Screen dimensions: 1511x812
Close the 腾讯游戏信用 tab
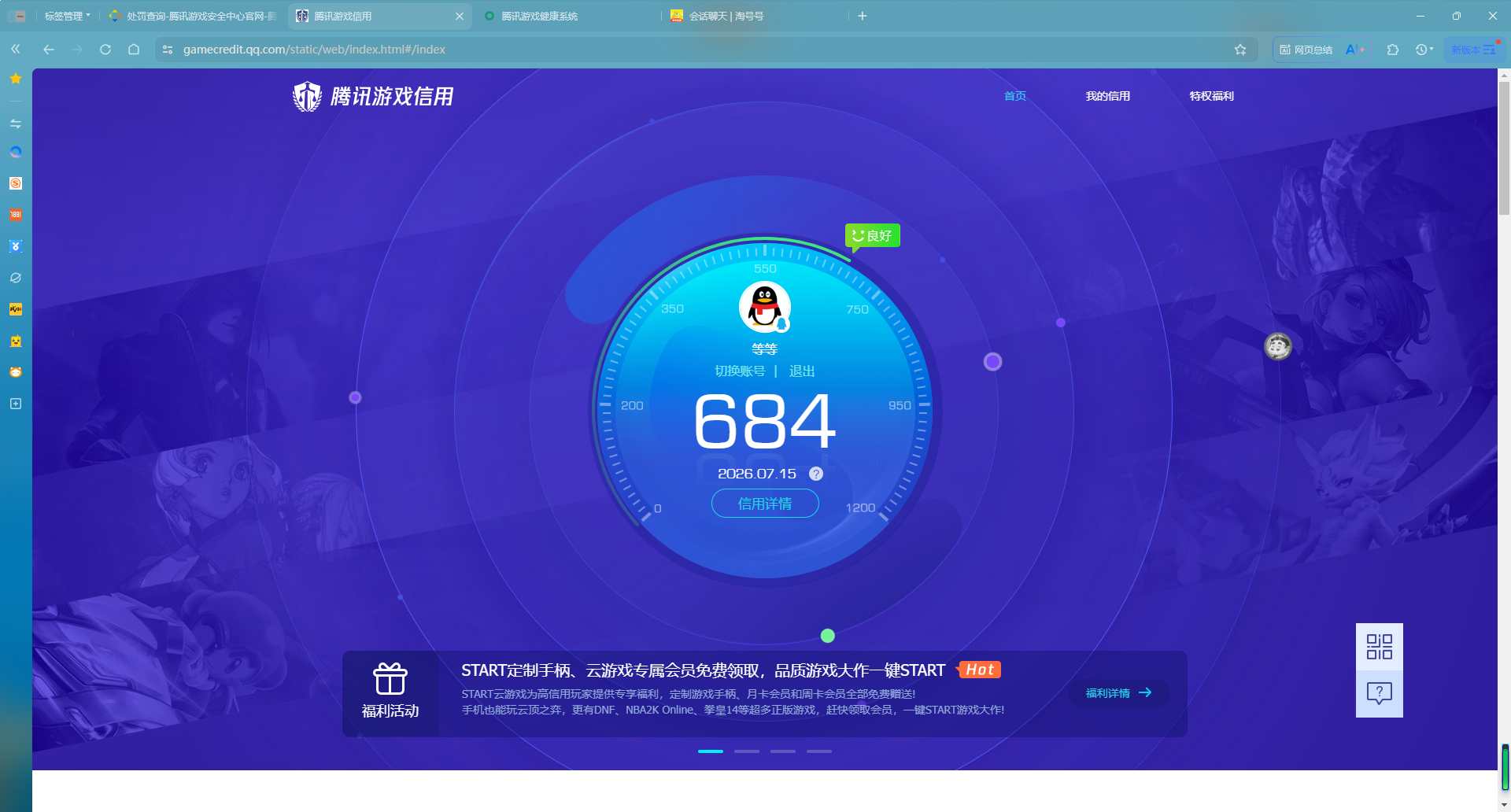point(460,16)
